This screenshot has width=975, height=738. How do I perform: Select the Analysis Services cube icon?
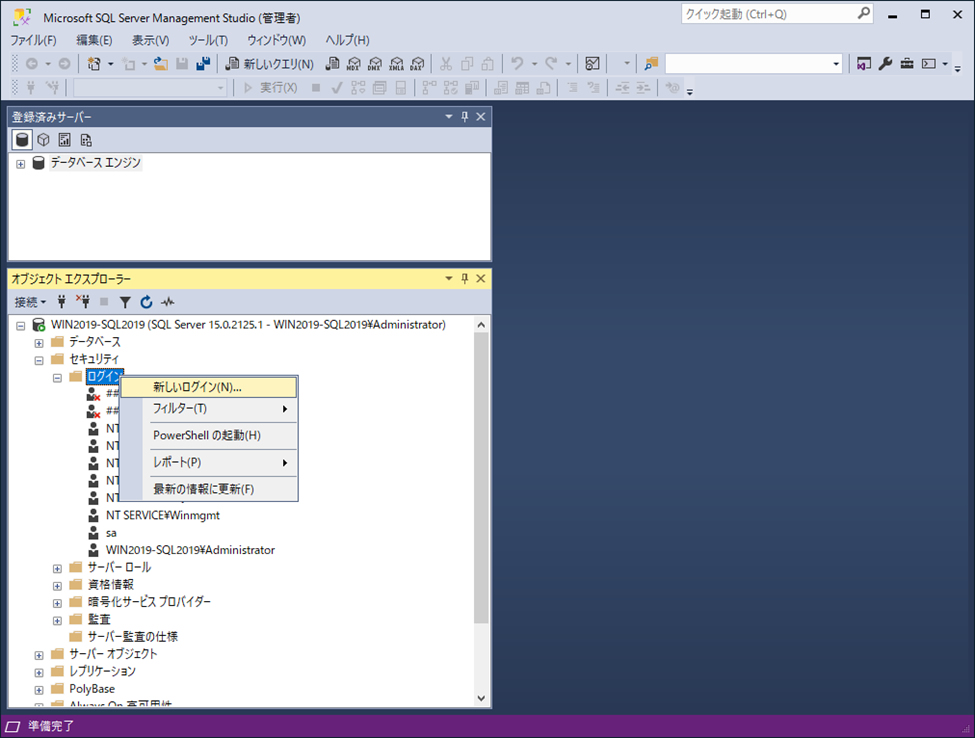click(x=43, y=140)
